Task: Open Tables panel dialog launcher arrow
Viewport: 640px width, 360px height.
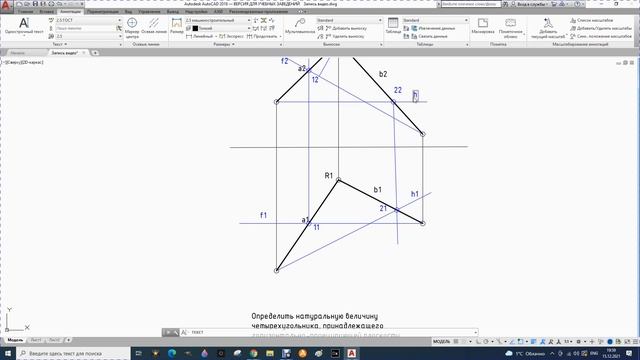Action: pyautogui.click(x=467, y=44)
